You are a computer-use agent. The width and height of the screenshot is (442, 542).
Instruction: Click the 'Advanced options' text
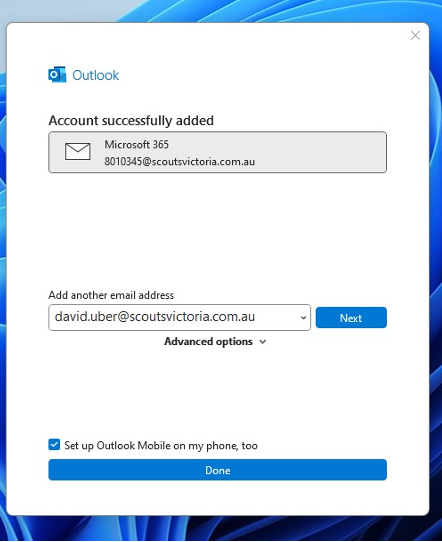pos(208,342)
